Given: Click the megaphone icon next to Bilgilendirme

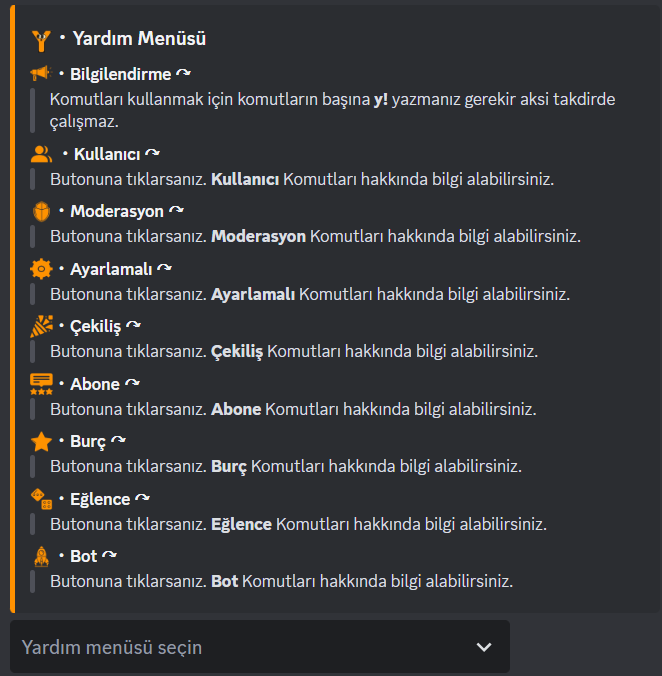Looking at the screenshot, I should tap(41, 73).
